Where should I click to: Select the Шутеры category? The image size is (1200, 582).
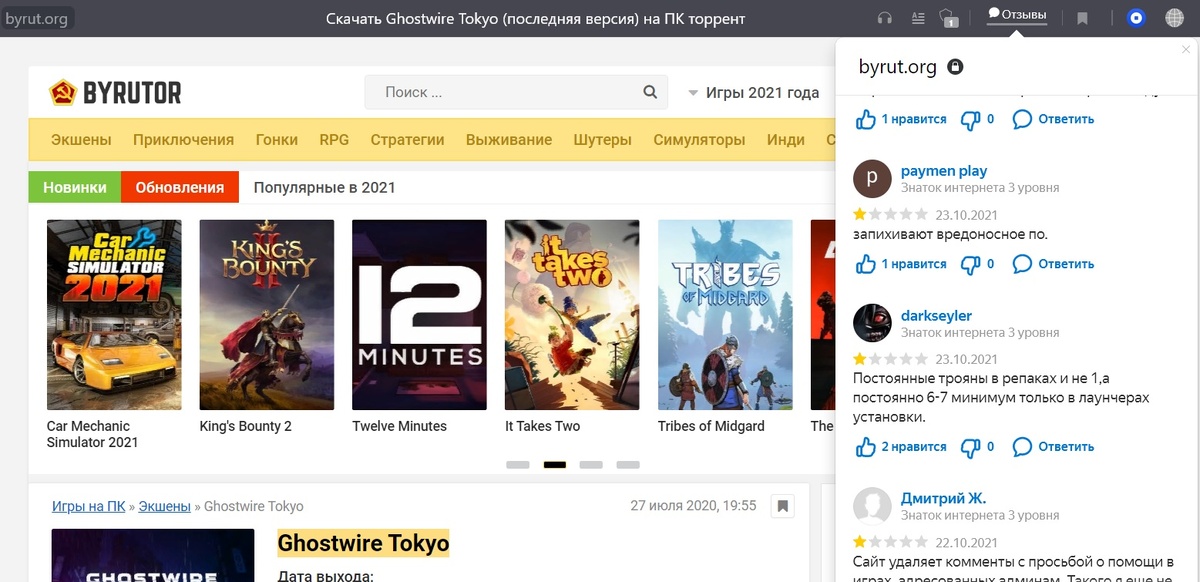click(602, 140)
